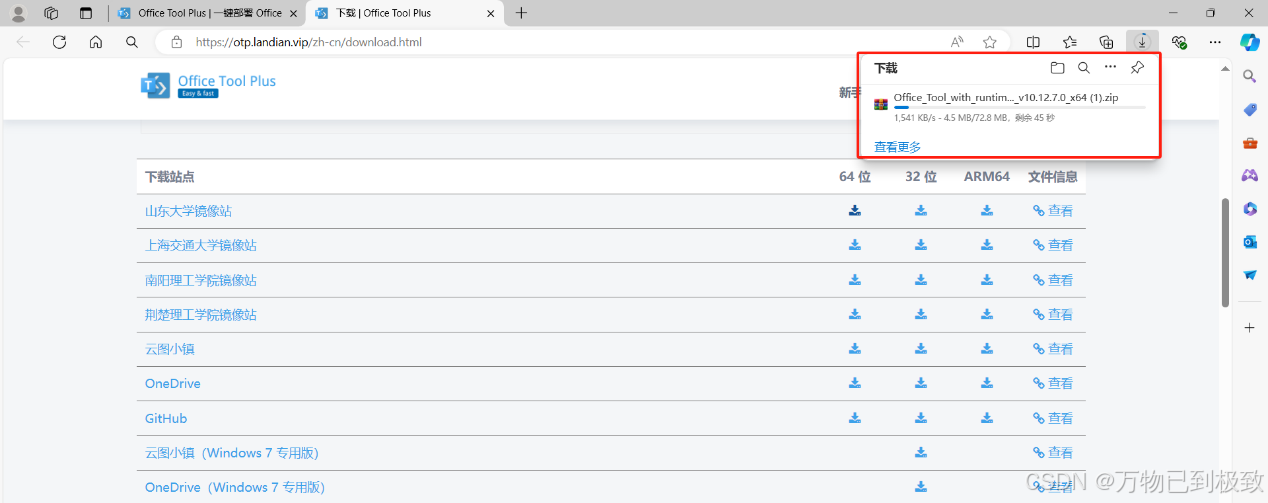
Task: Click the 文件信息 column header
Action: coord(1053,177)
